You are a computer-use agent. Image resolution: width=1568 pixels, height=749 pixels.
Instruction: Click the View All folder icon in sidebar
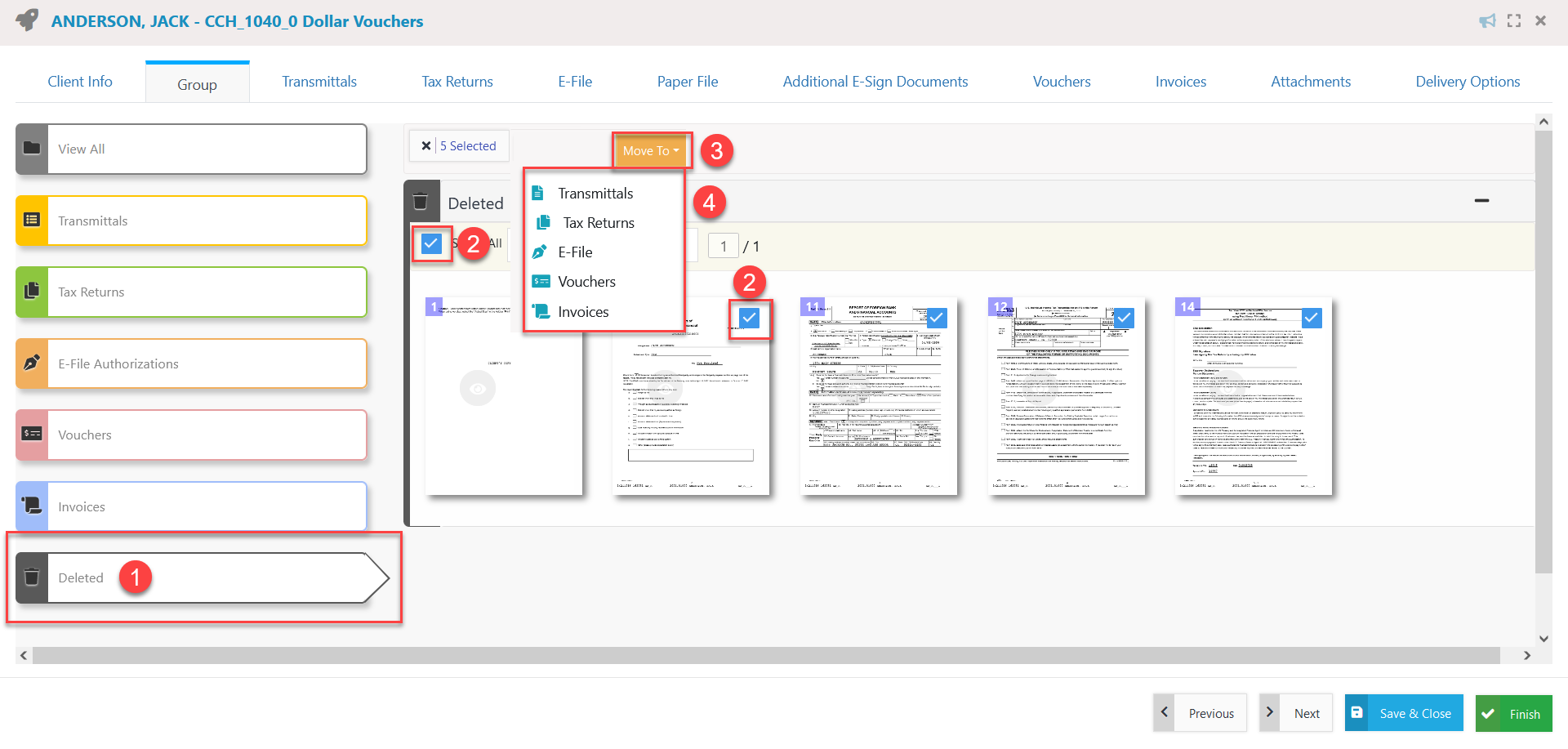(x=32, y=149)
